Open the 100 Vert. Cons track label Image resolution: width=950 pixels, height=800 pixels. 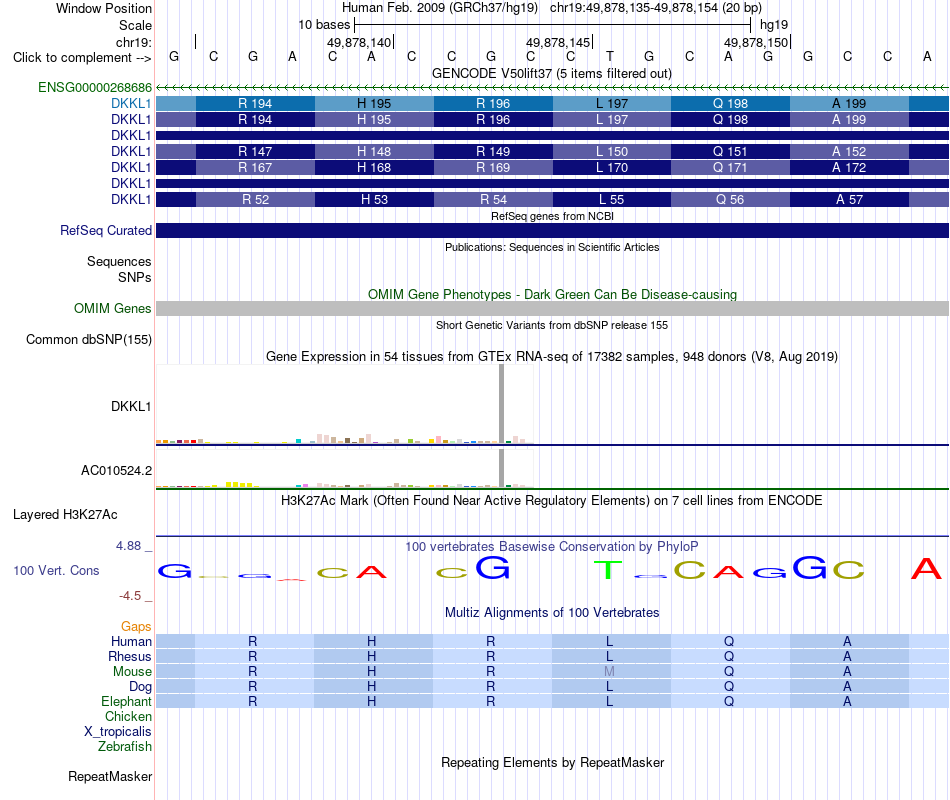point(56,570)
